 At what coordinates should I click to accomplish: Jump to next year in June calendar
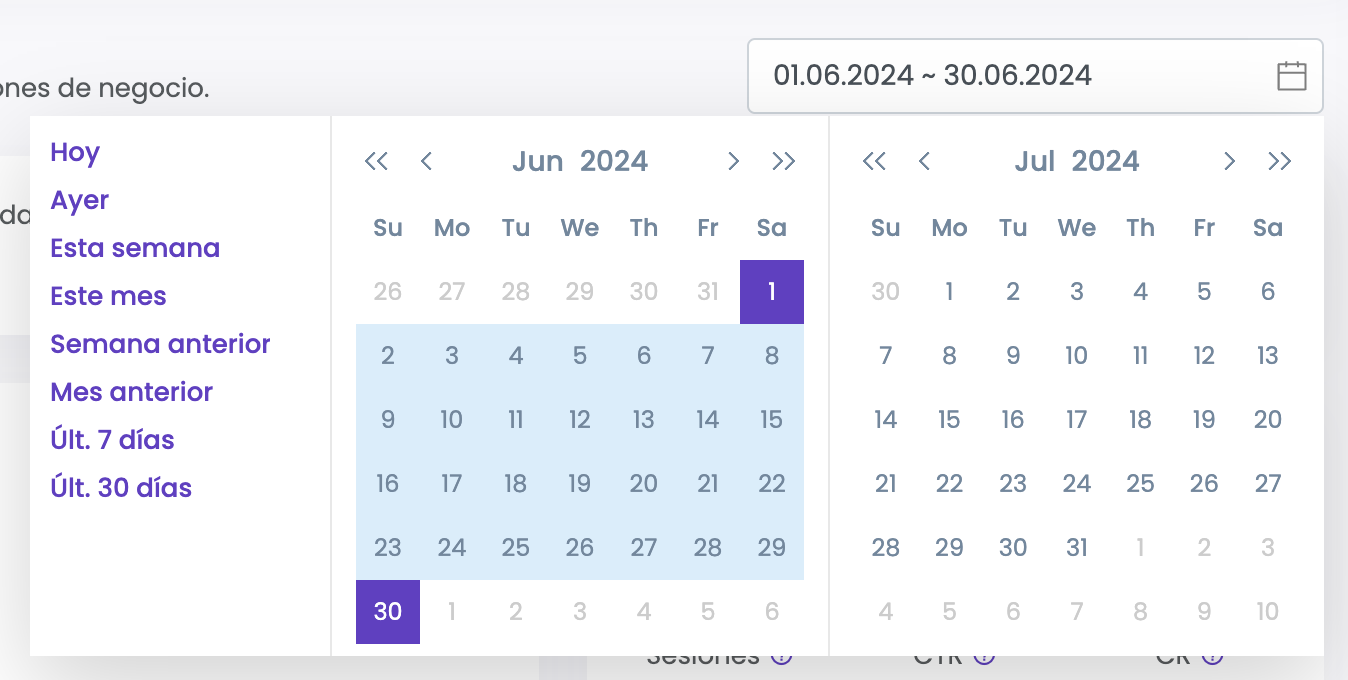tap(784, 161)
